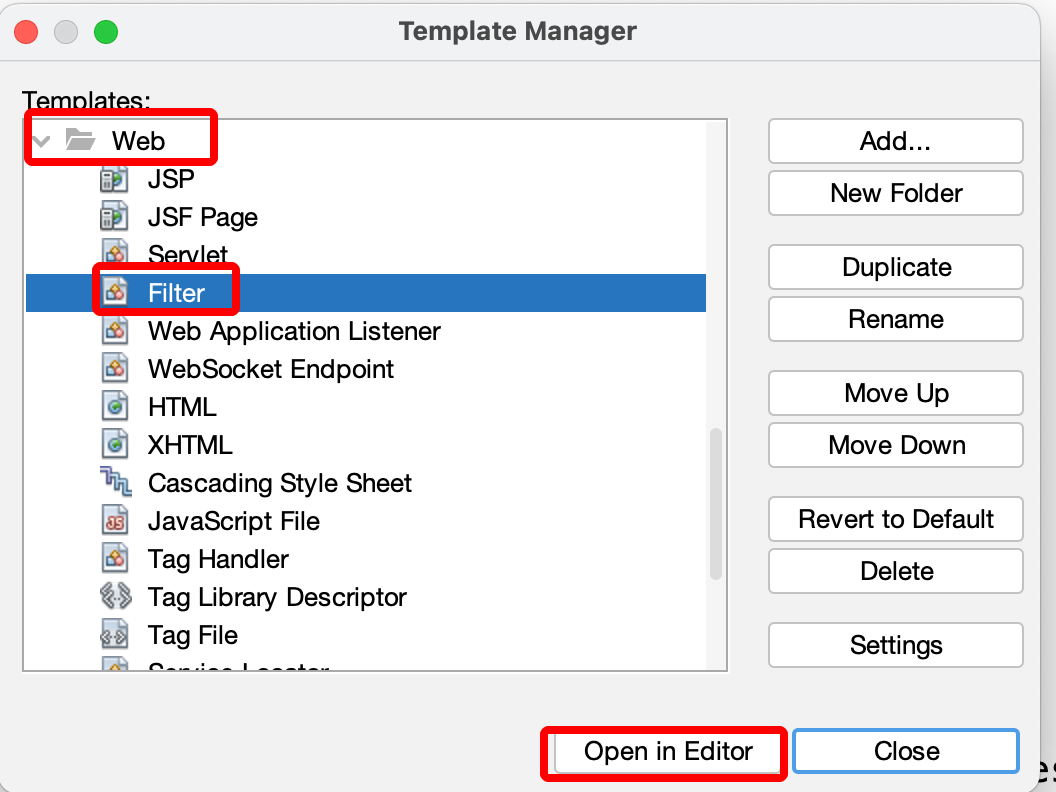The width and height of the screenshot is (1056, 792).
Task: Click the JSP template file icon
Action: point(114,180)
